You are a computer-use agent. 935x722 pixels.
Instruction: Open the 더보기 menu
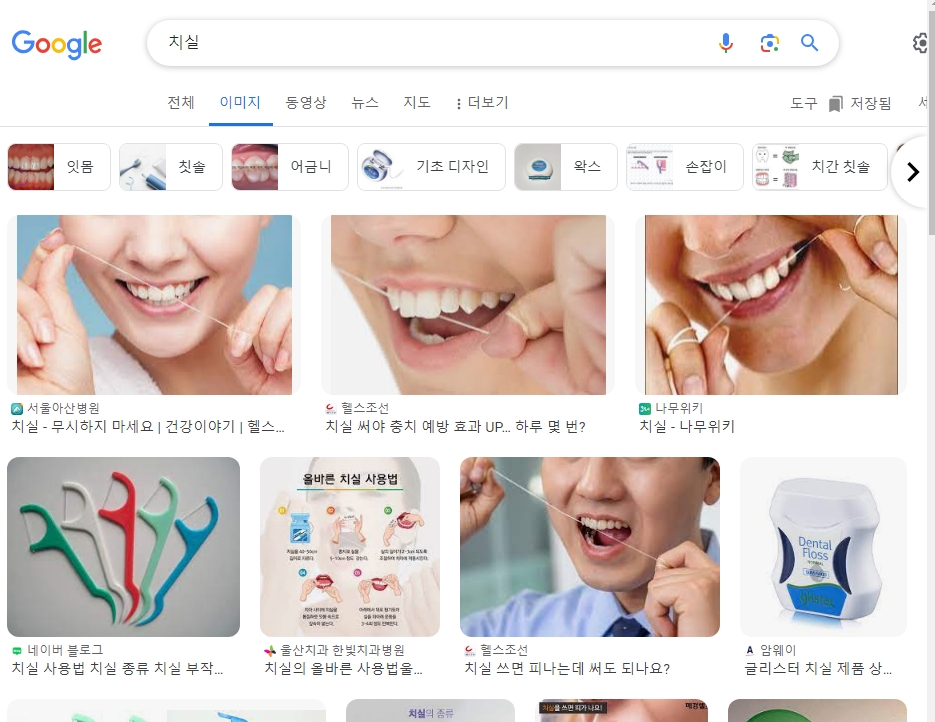point(482,102)
